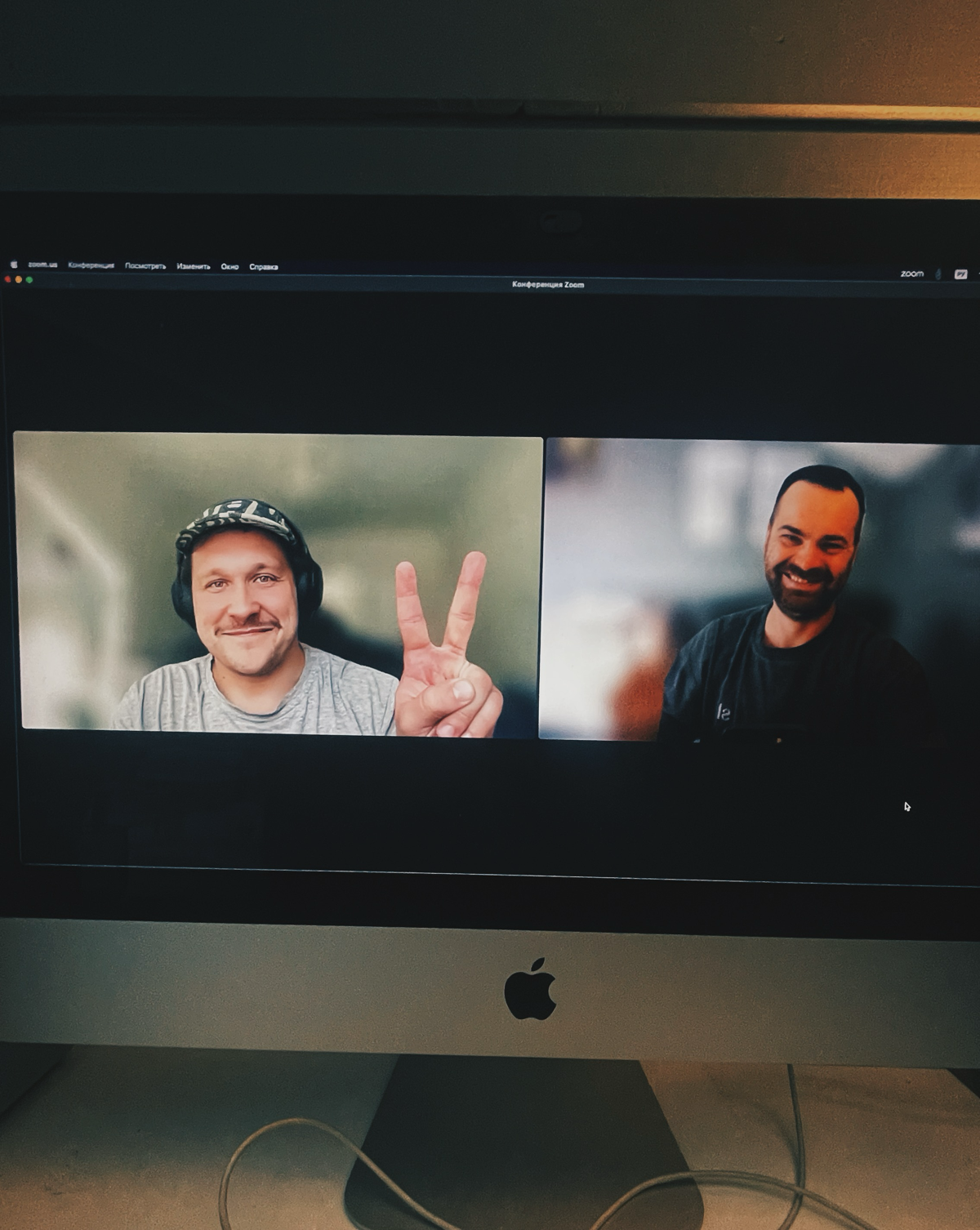Click the shirt logo in right video

pos(724,712)
